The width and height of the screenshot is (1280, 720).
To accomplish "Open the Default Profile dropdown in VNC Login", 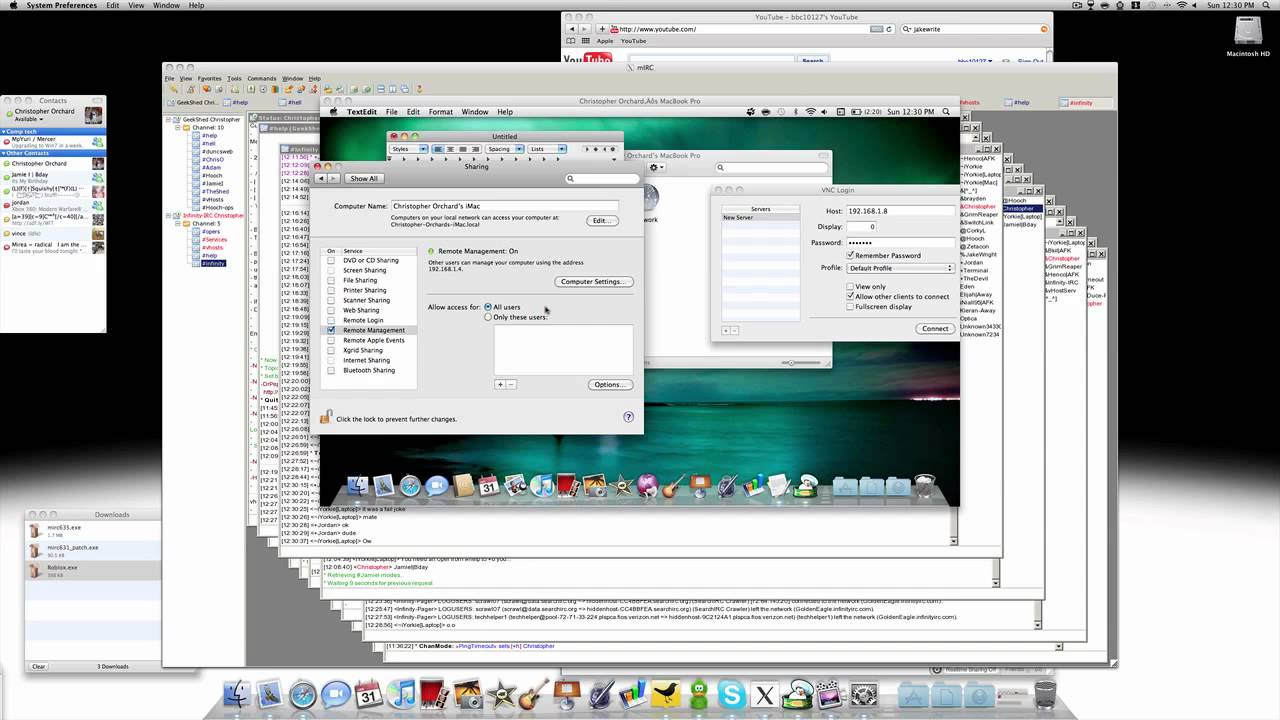I will coord(901,268).
